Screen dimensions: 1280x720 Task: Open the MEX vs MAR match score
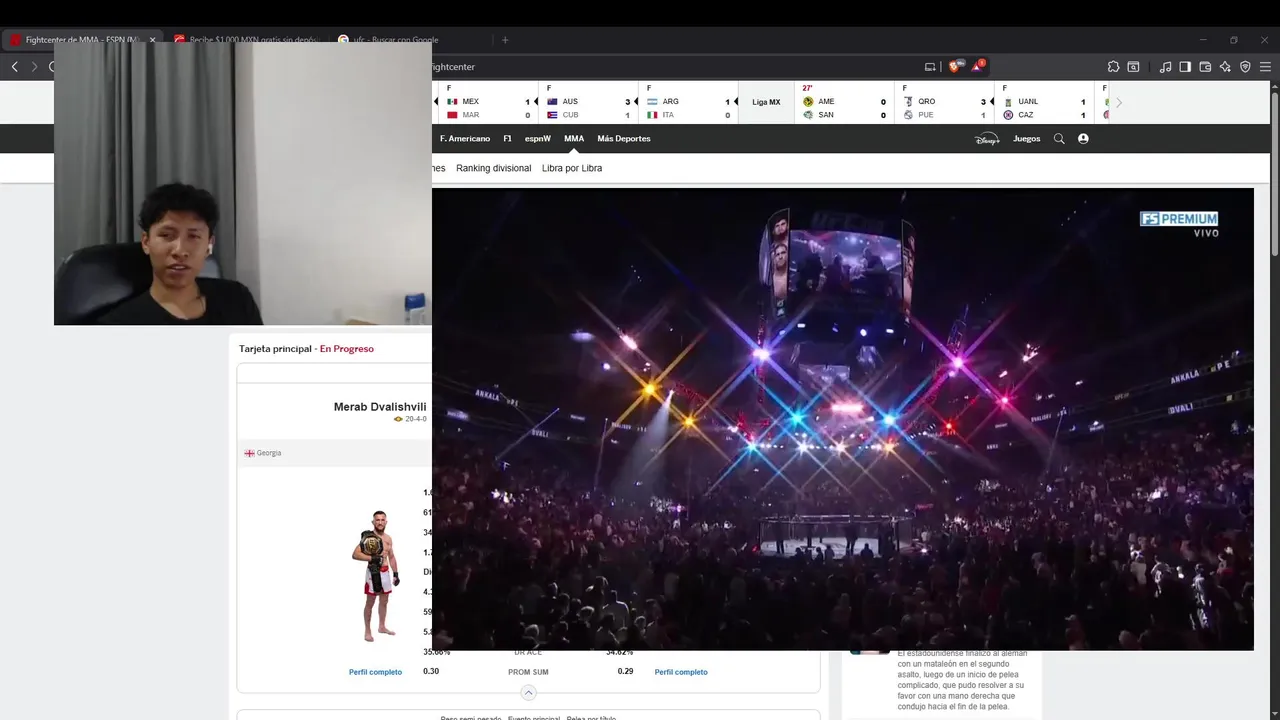tap(487, 102)
